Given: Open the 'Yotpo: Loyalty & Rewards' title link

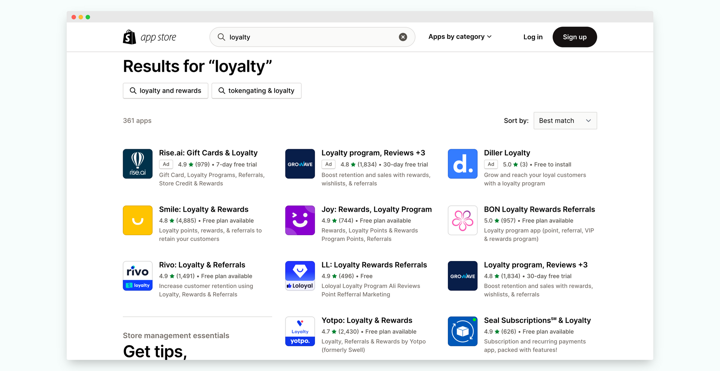Looking at the screenshot, I should pyautogui.click(x=367, y=320).
